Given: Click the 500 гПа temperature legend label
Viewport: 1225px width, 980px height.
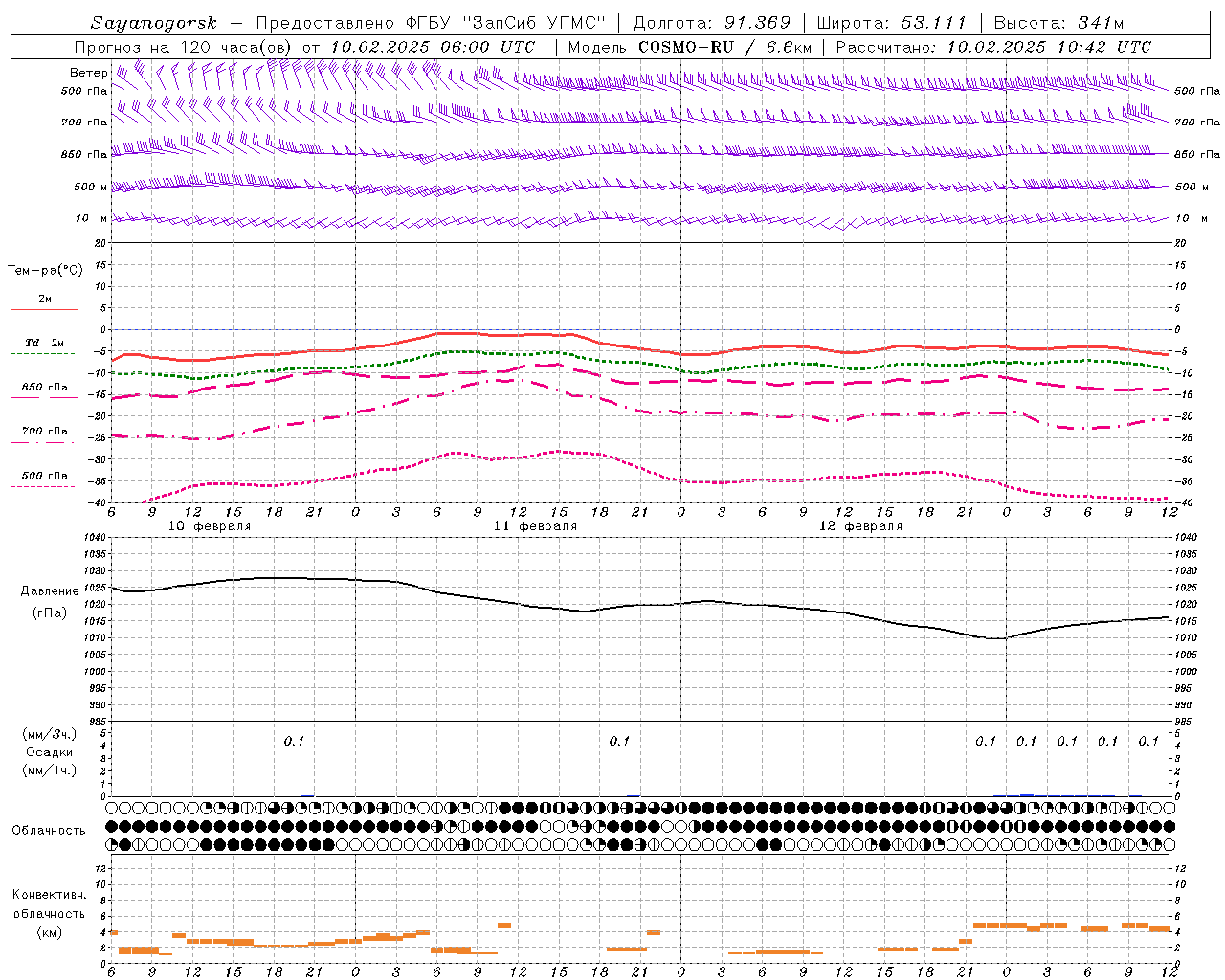Looking at the screenshot, I should tap(44, 476).
